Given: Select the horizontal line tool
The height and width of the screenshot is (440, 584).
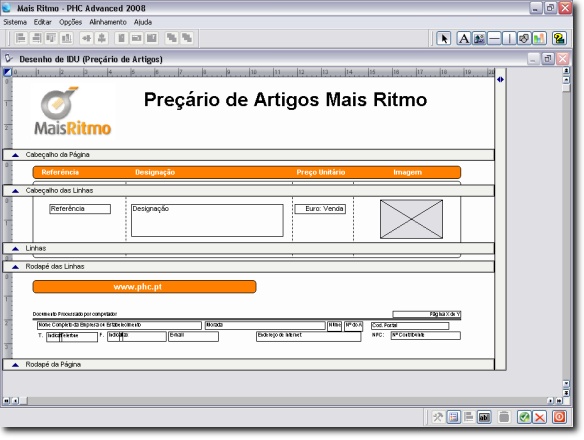Looking at the screenshot, I should pyautogui.click(x=494, y=38).
